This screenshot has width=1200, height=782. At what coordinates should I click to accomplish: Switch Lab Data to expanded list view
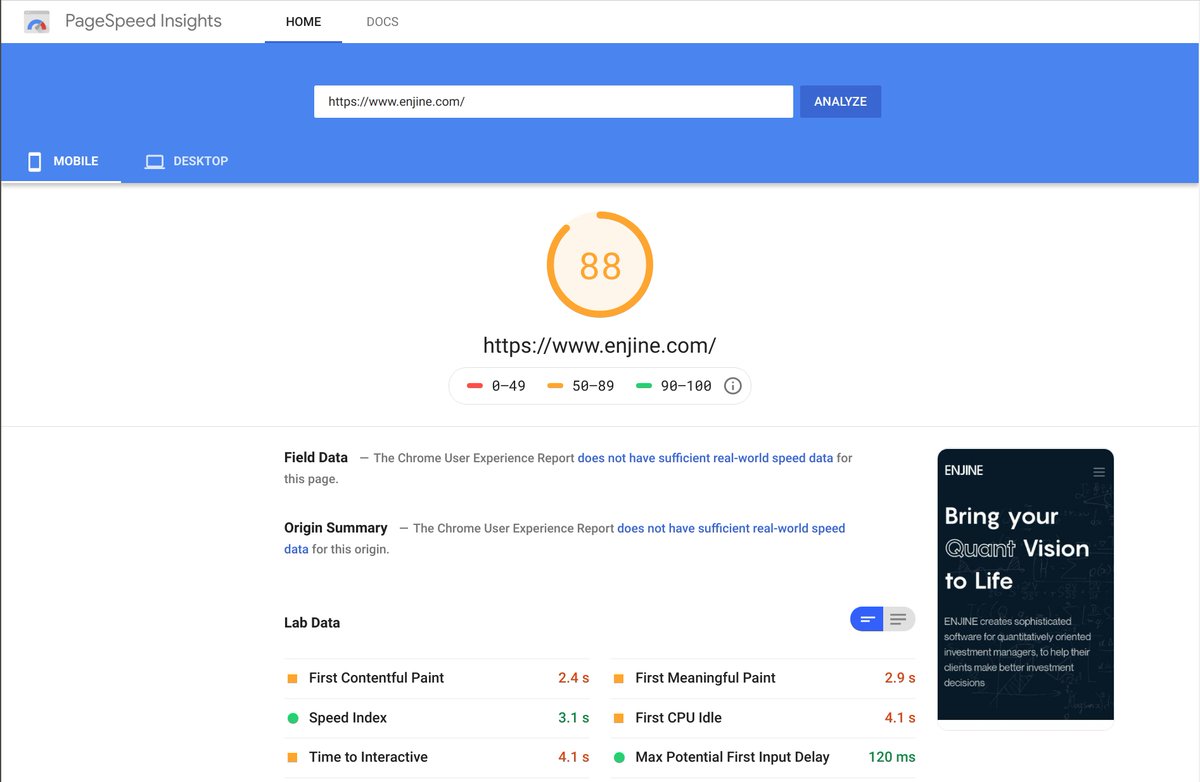coord(899,620)
